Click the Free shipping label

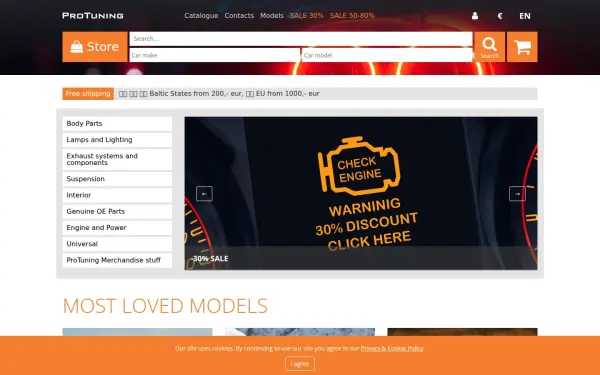pyautogui.click(x=88, y=94)
